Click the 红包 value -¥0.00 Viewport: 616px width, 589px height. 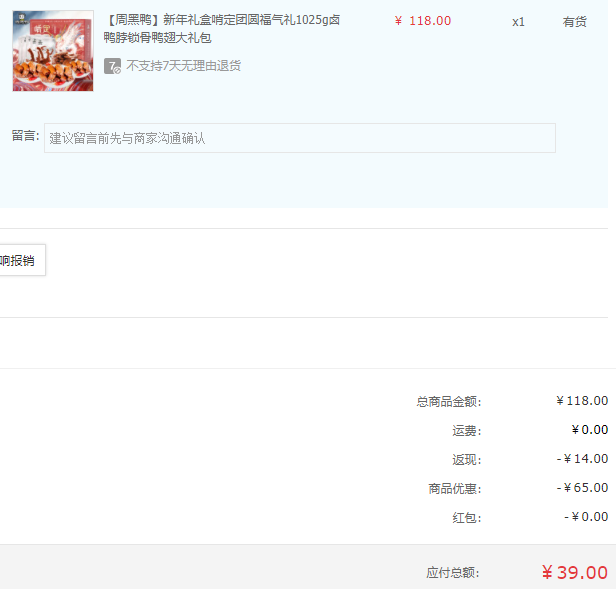pyautogui.click(x=586, y=517)
